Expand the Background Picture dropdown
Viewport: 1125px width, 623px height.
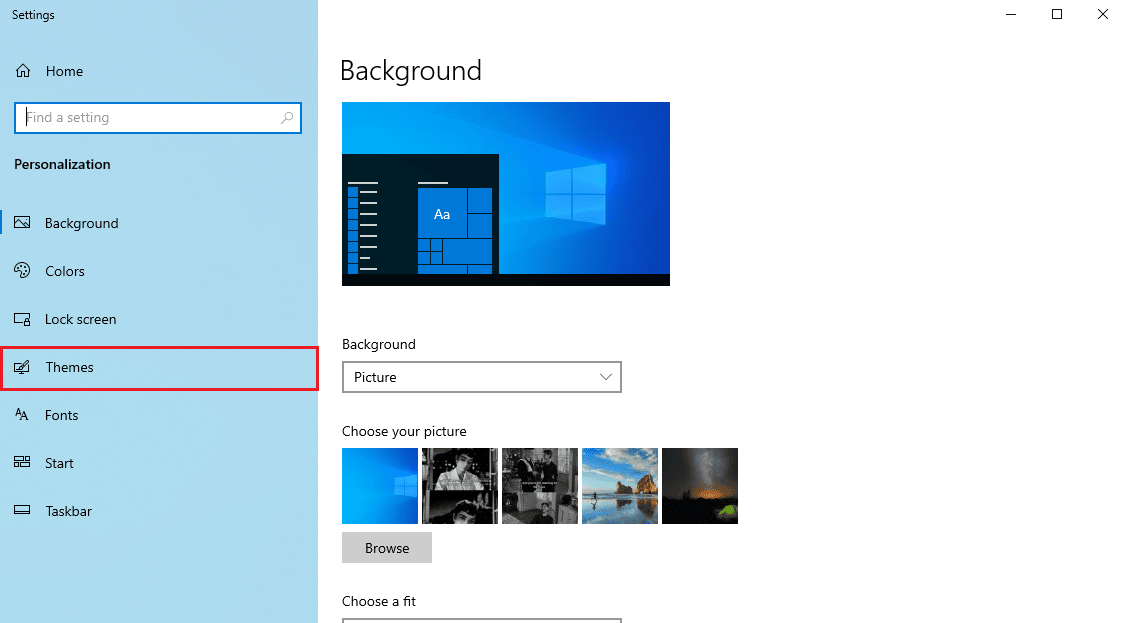[x=481, y=377]
